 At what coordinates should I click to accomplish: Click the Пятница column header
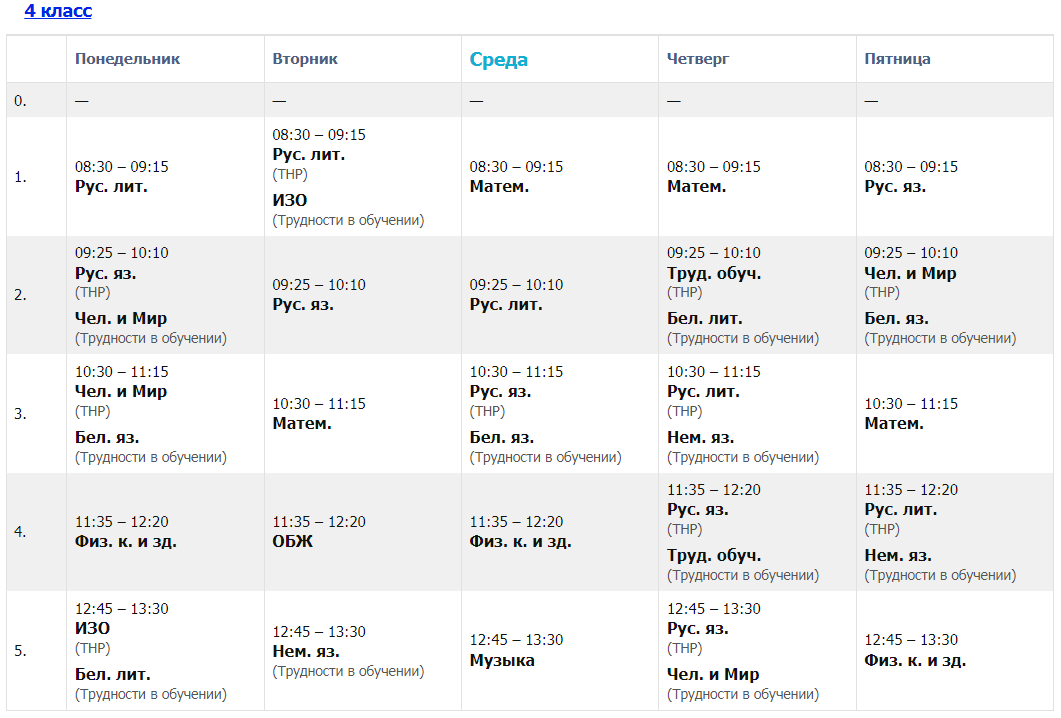tap(897, 59)
